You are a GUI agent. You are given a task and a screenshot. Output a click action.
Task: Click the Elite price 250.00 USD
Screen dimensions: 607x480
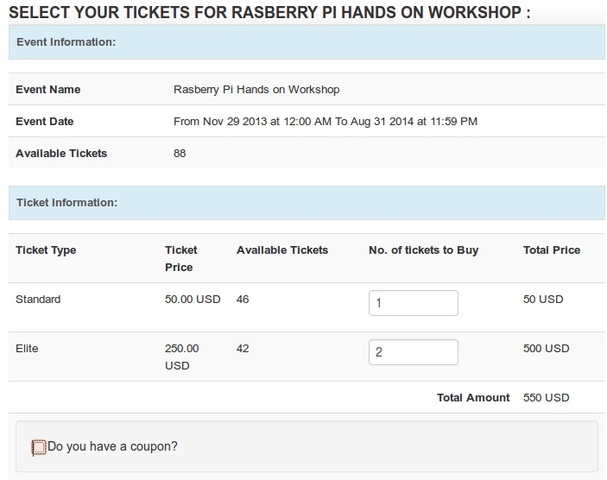click(x=182, y=356)
